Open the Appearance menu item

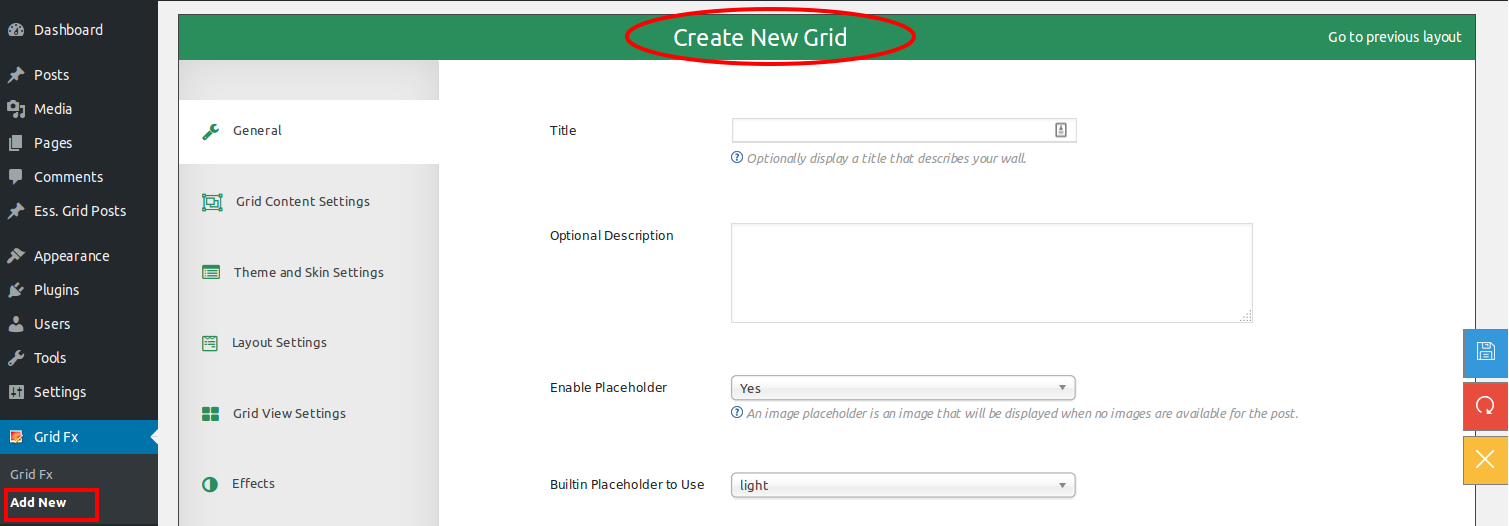pyautogui.click(x=79, y=256)
